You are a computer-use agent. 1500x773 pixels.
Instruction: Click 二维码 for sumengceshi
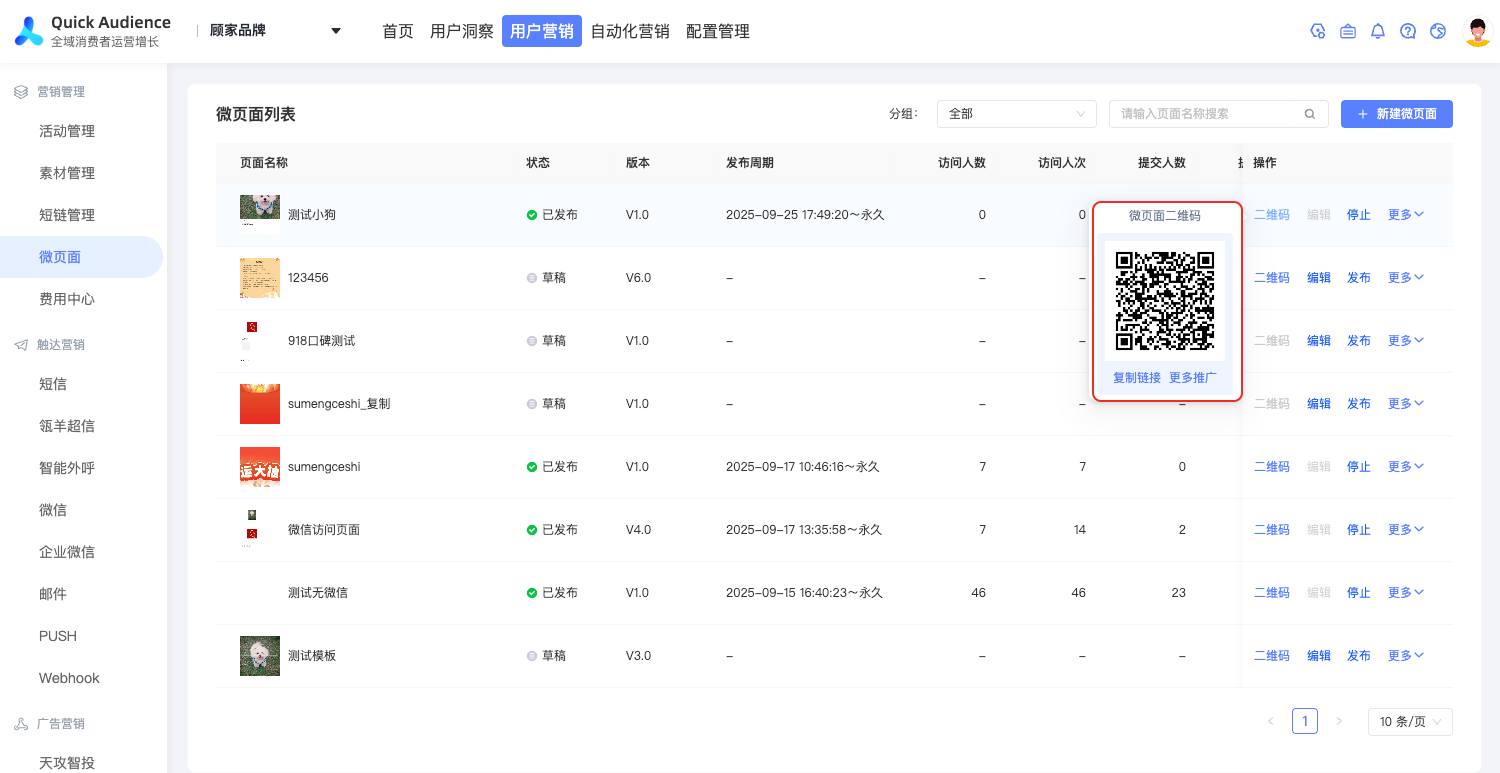[1272, 467]
